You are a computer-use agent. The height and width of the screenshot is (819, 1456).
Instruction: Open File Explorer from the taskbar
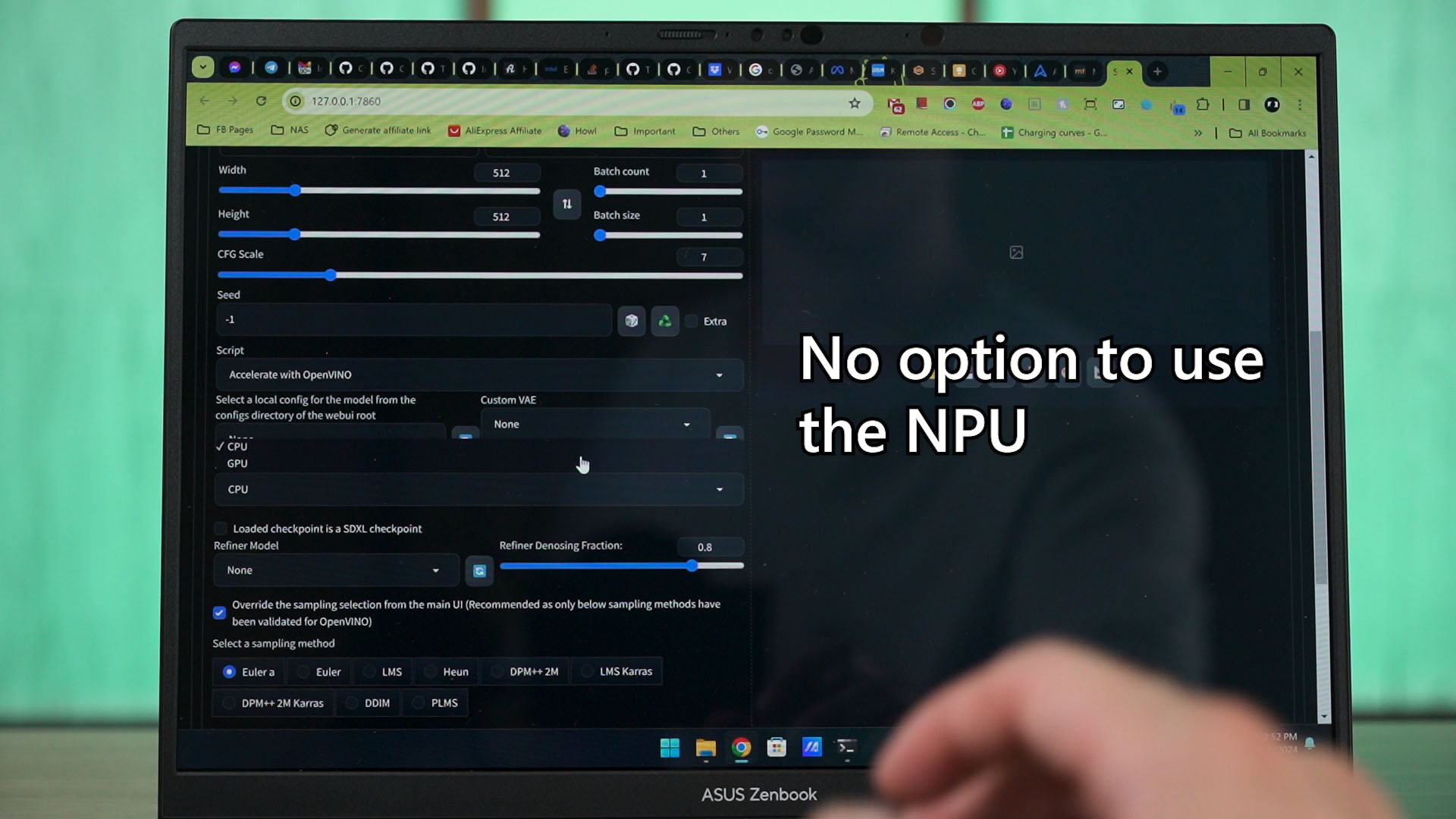(705, 748)
